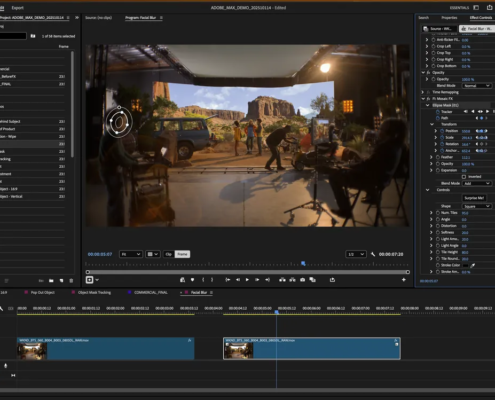Click the Clip button in Program monitor
The width and height of the screenshot is (495, 400).
click(168, 254)
